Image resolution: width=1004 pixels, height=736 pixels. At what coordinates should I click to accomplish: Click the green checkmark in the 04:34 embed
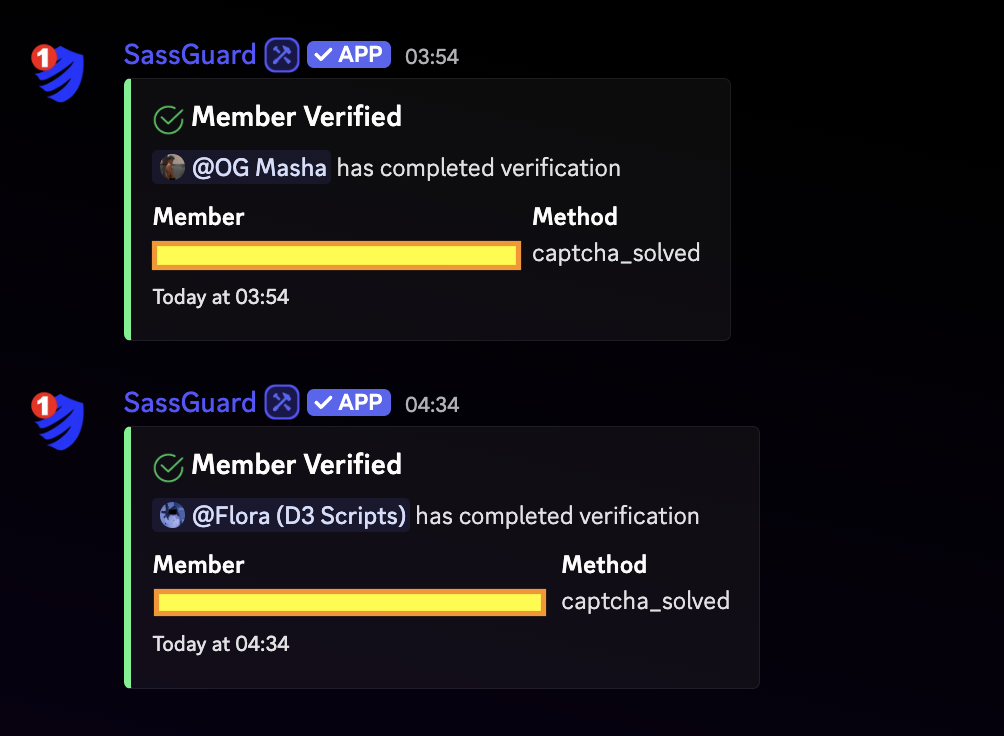(167, 465)
